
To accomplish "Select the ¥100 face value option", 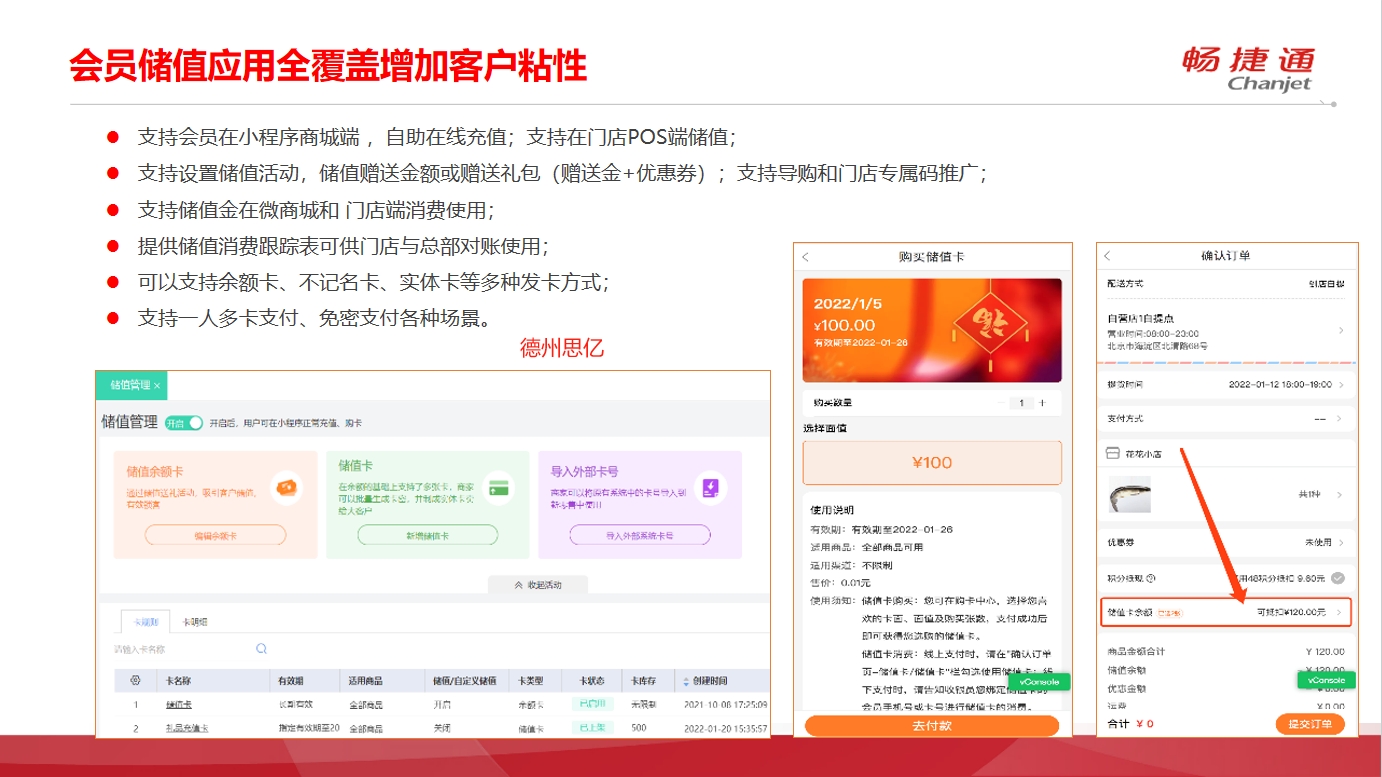I will [x=932, y=463].
